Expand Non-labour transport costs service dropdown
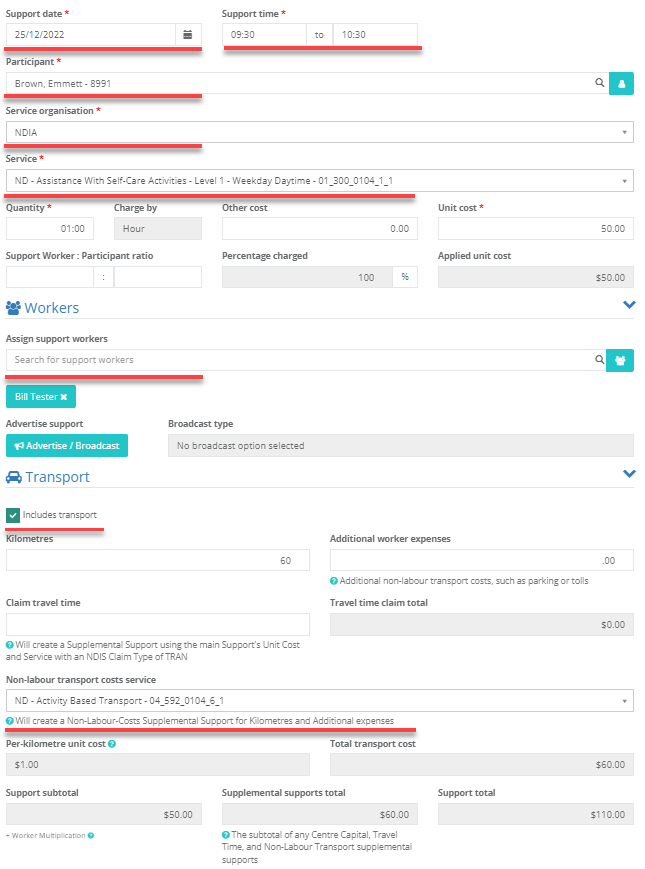This screenshot has height=869, width=645. (320, 701)
